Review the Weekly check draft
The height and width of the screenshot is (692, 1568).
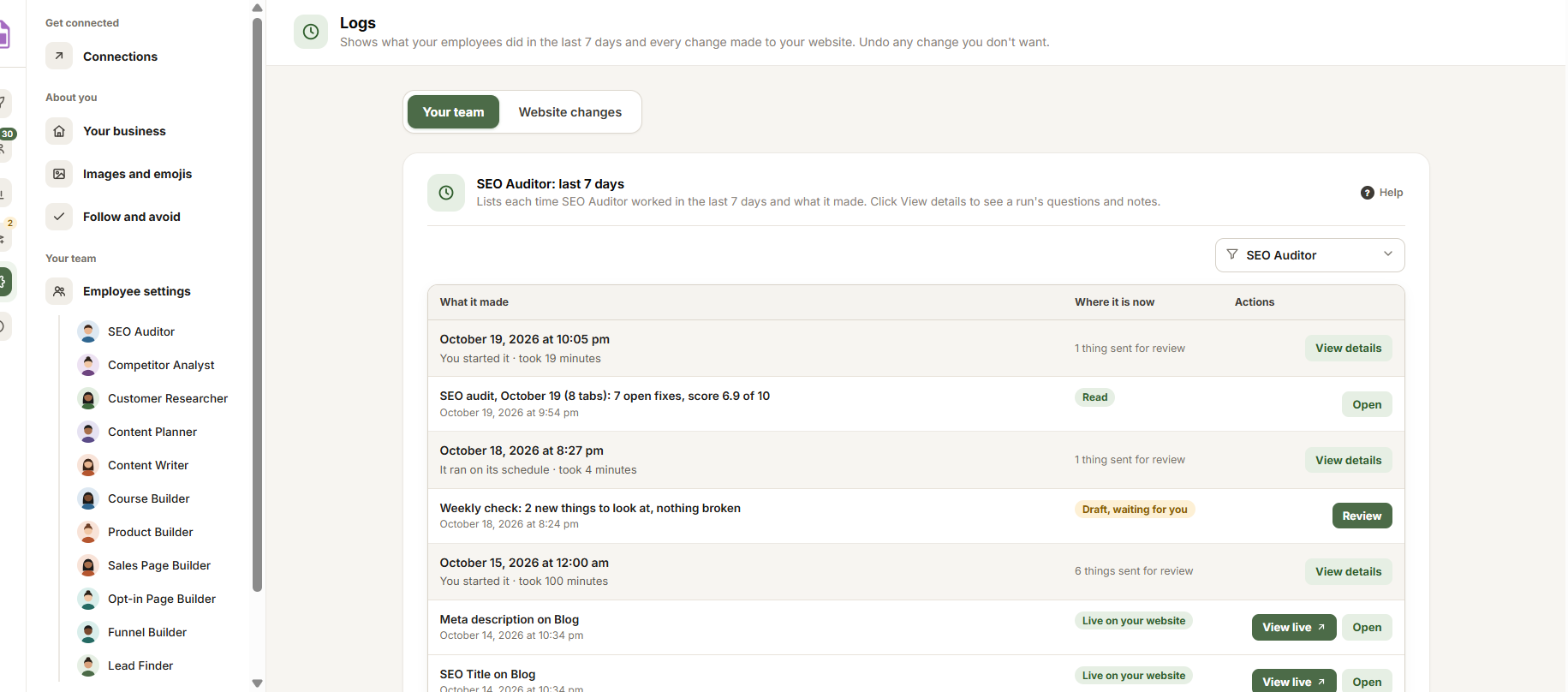point(1362,516)
